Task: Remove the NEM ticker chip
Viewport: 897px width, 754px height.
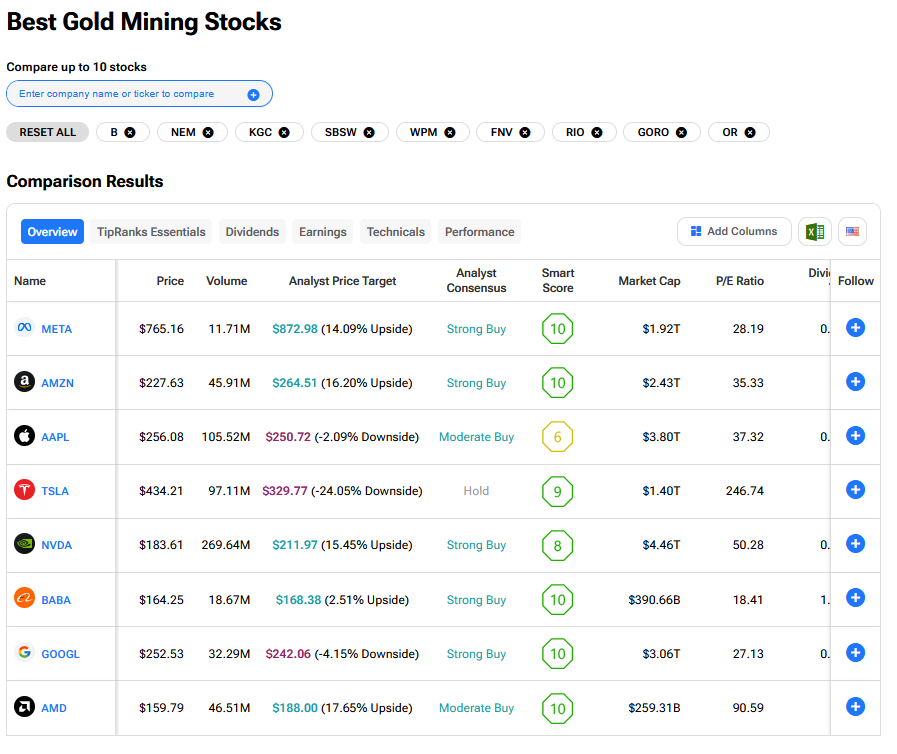Action: [x=208, y=133]
